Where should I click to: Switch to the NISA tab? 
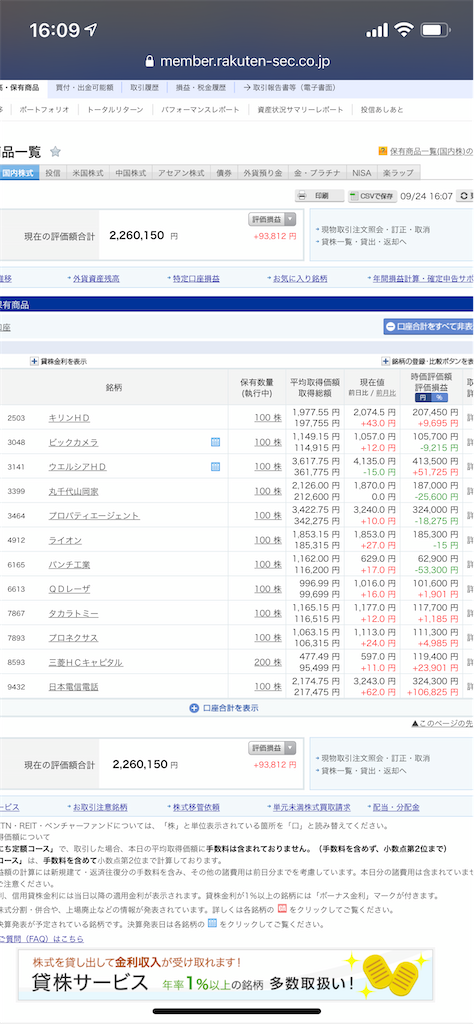[361, 173]
